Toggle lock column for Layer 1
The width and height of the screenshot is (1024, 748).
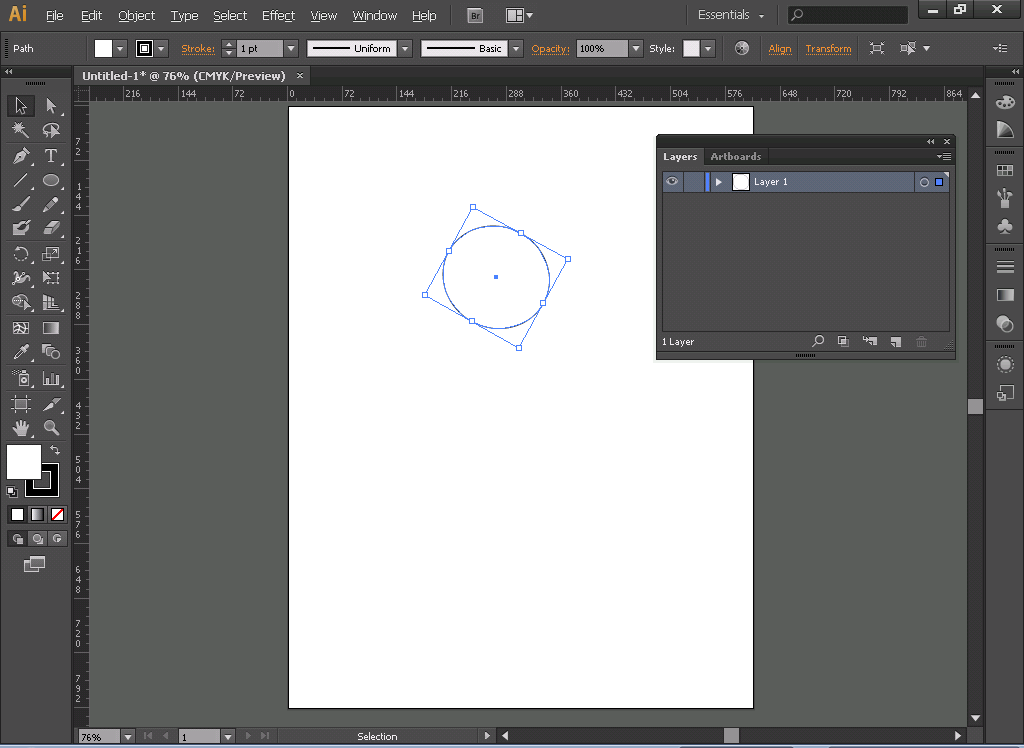coord(694,182)
